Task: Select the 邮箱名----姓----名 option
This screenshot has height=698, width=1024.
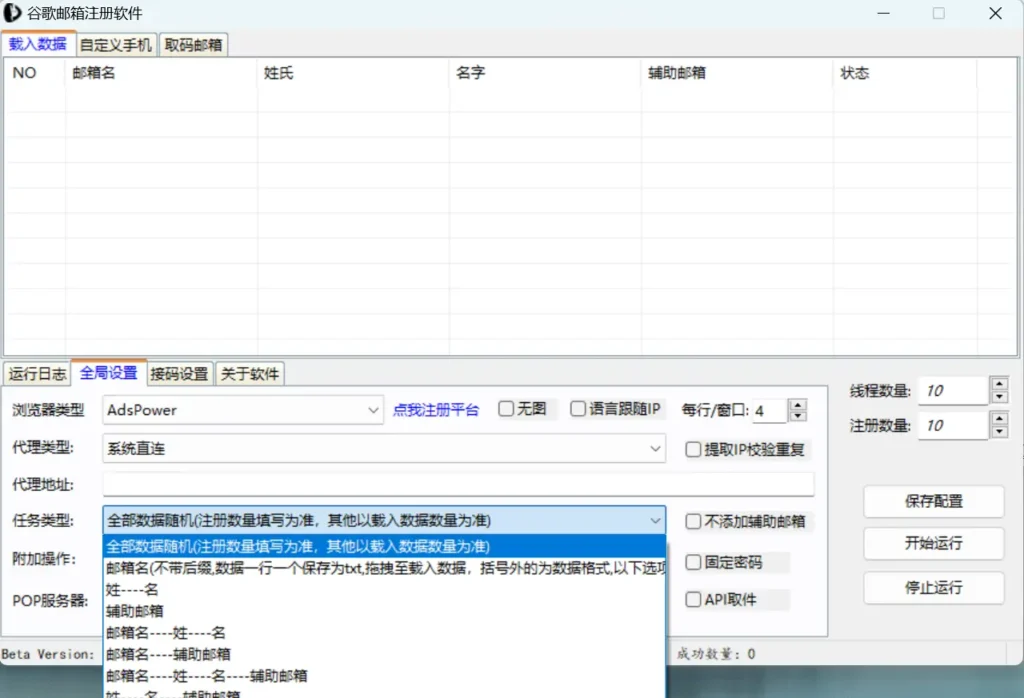Action: (384, 633)
